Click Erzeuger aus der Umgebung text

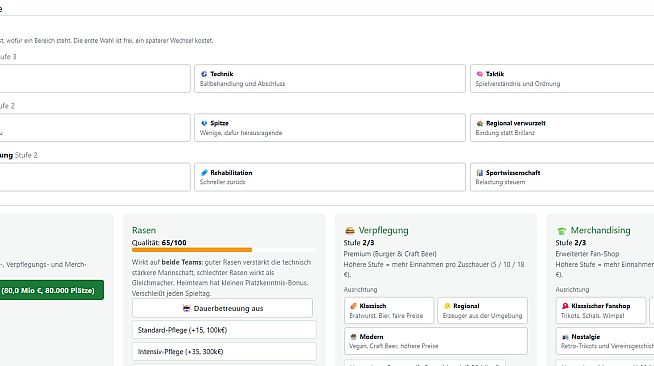[x=482, y=316]
